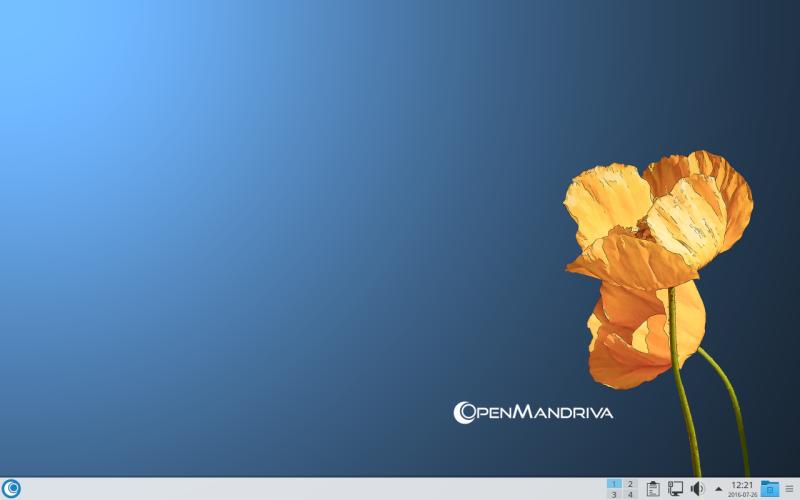800x500 pixels.
Task: Switch to virtual desktop 2
Action: pos(630,483)
